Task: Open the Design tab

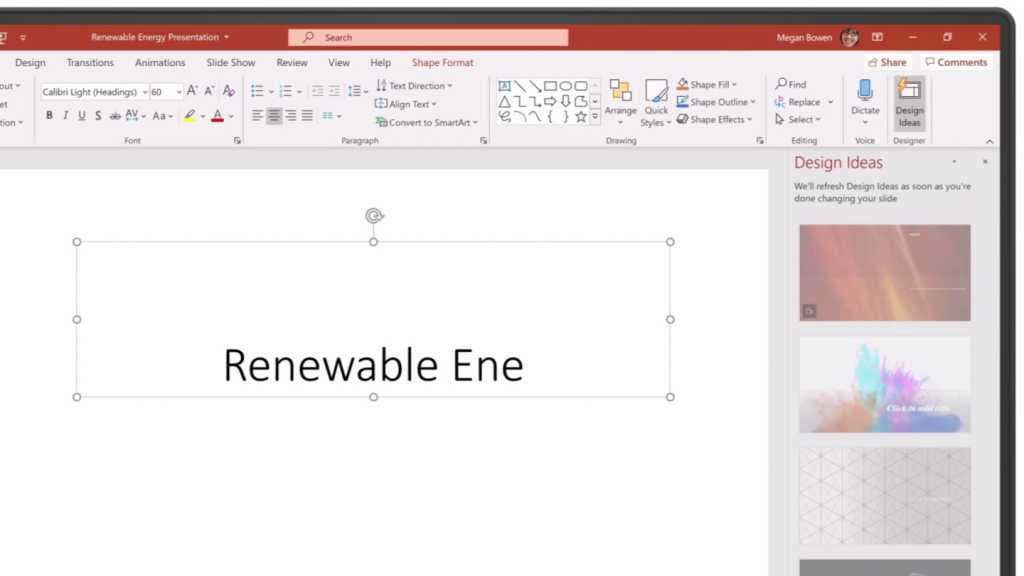Action: pyautogui.click(x=30, y=63)
